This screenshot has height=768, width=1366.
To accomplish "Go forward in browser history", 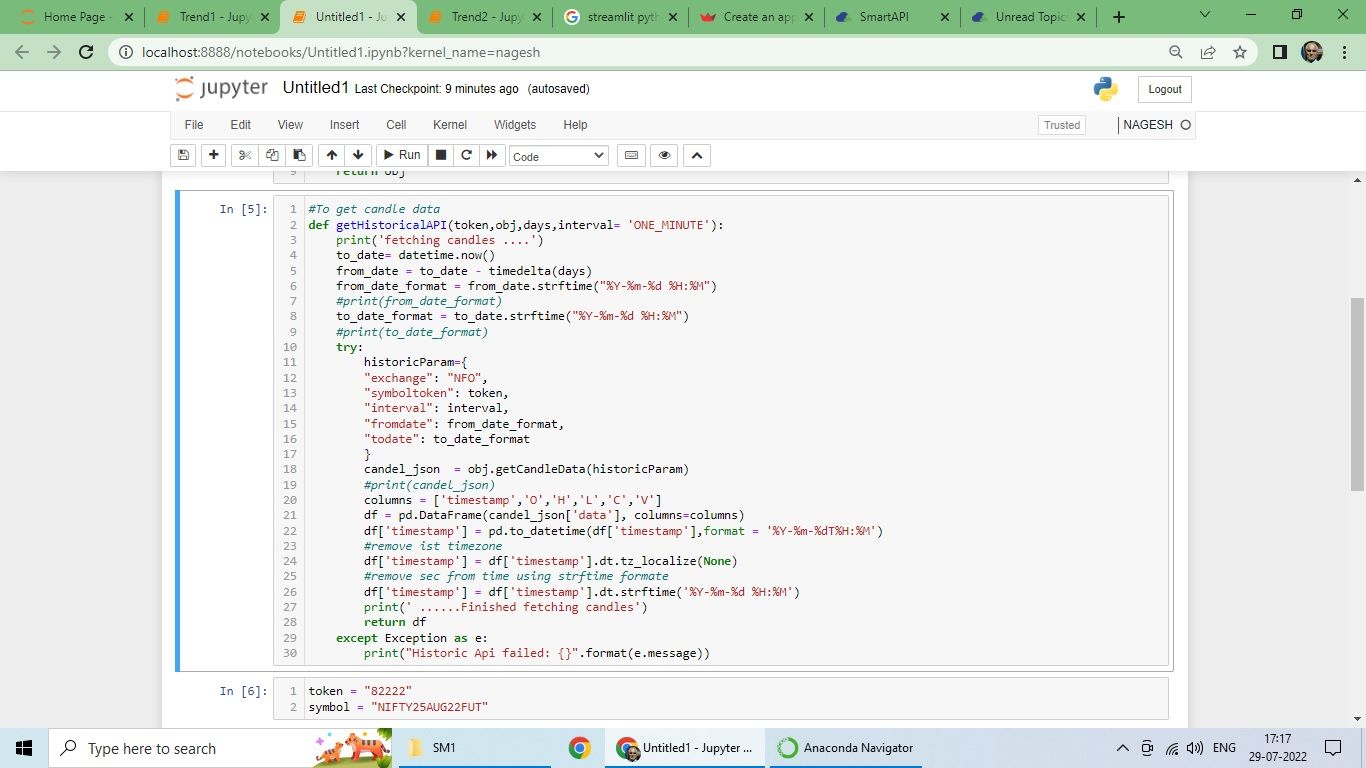I will coord(54,53).
